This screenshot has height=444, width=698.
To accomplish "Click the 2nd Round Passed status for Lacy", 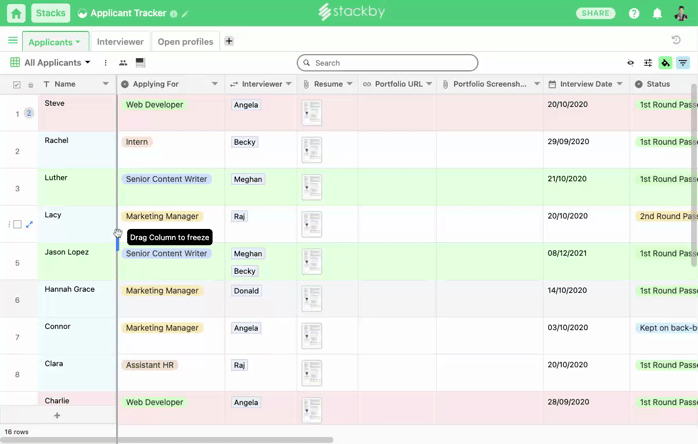I will [x=666, y=216].
